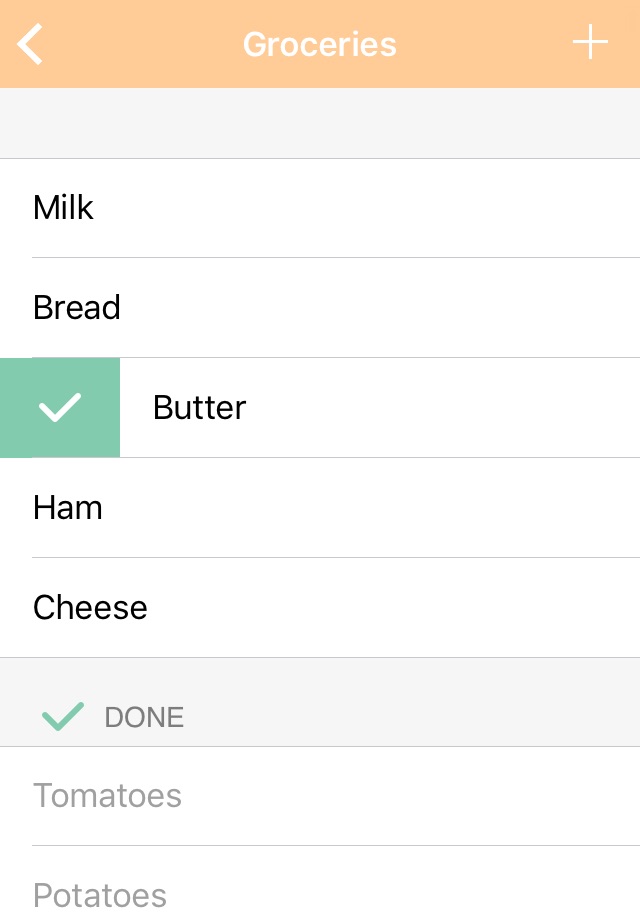Tap the Groceries list title
This screenshot has height=920, width=640.
(320, 45)
